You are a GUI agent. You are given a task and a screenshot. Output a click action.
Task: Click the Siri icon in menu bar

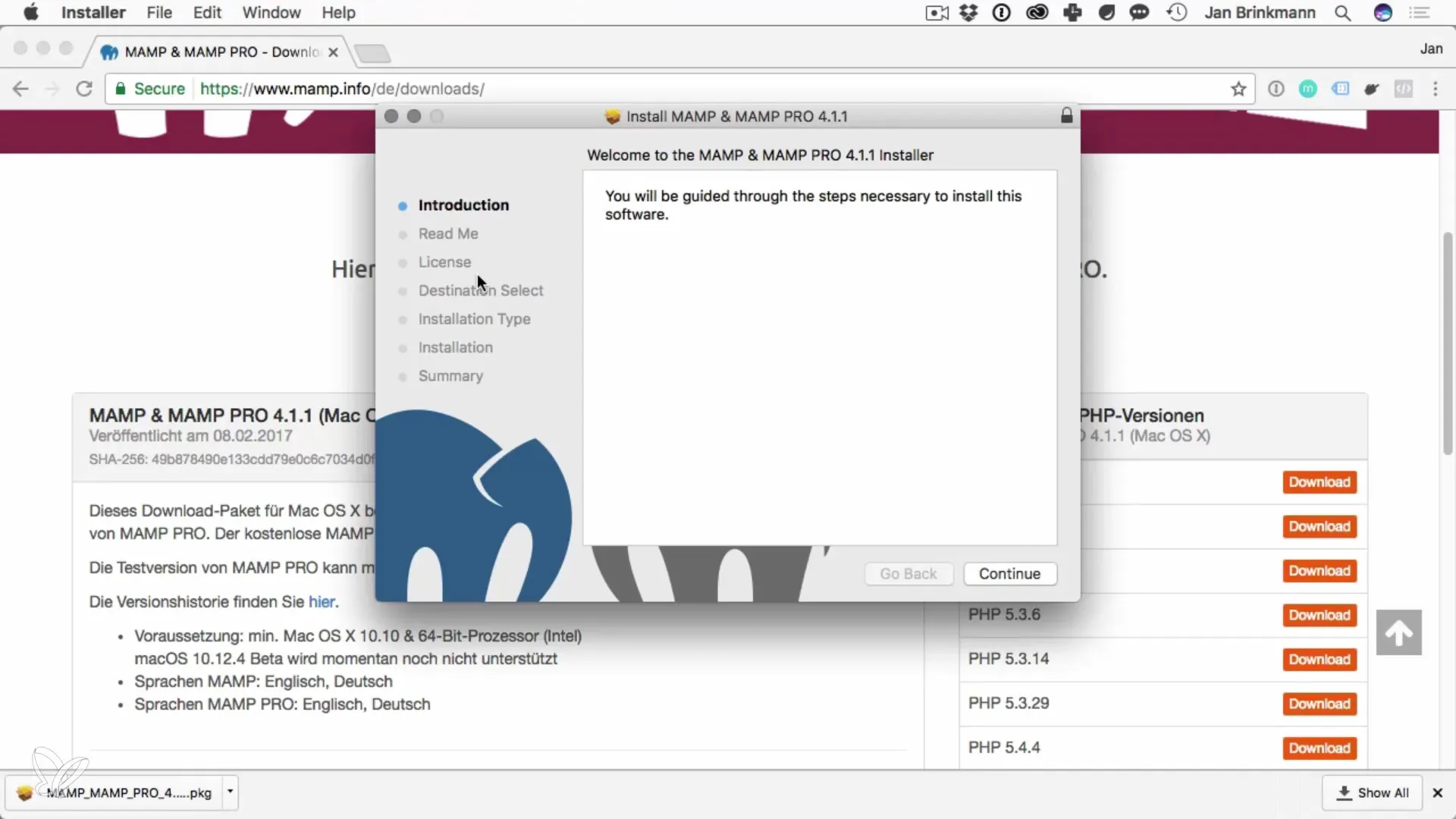[x=1383, y=12]
